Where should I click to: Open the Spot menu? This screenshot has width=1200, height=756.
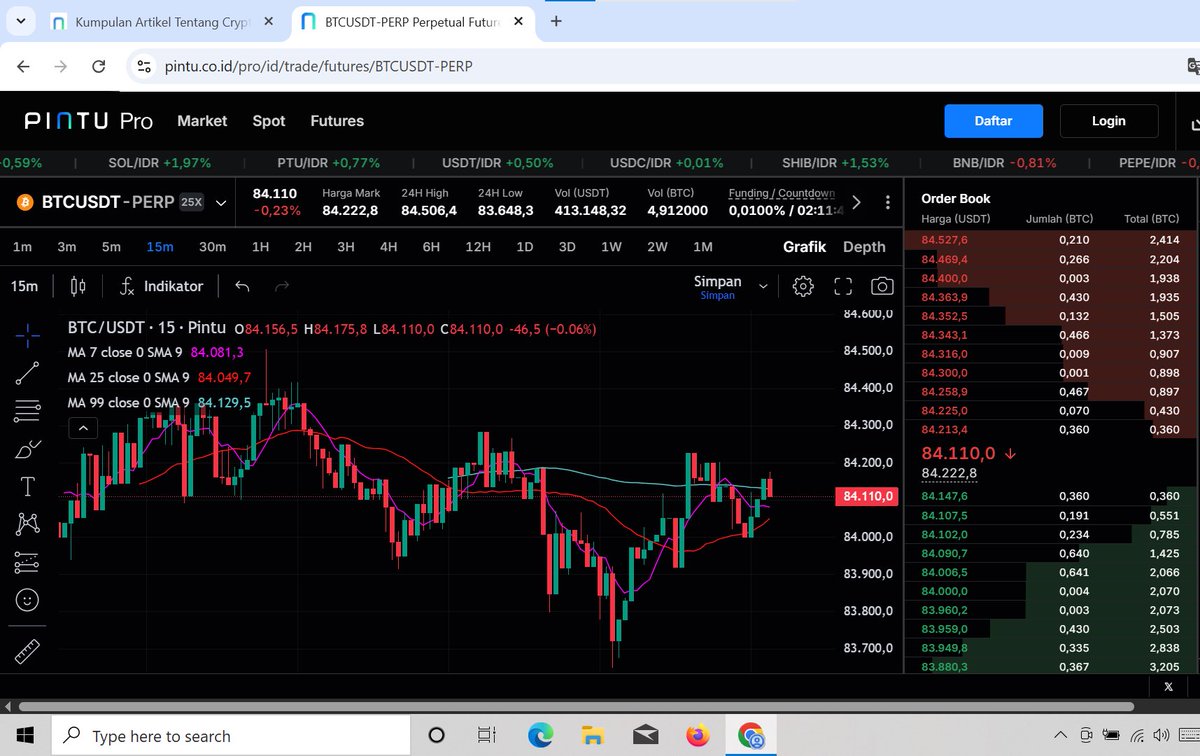pyautogui.click(x=269, y=121)
